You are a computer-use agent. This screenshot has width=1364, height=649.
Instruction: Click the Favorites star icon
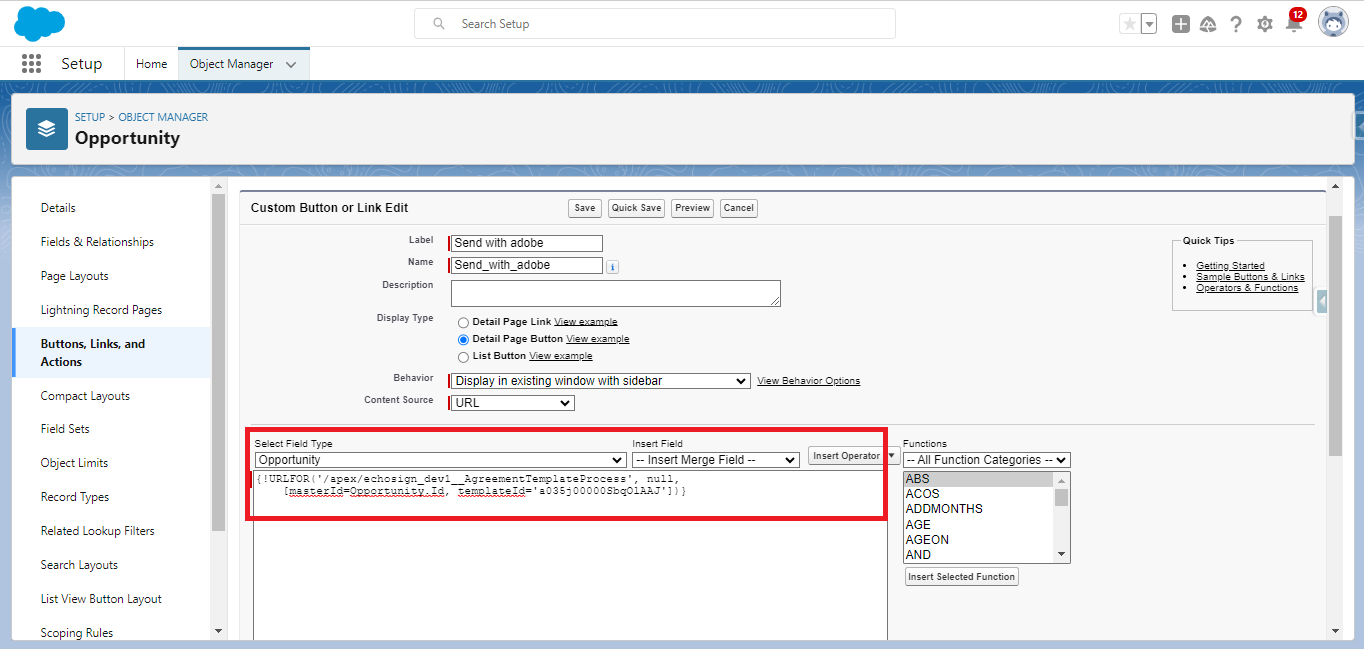coord(1130,24)
